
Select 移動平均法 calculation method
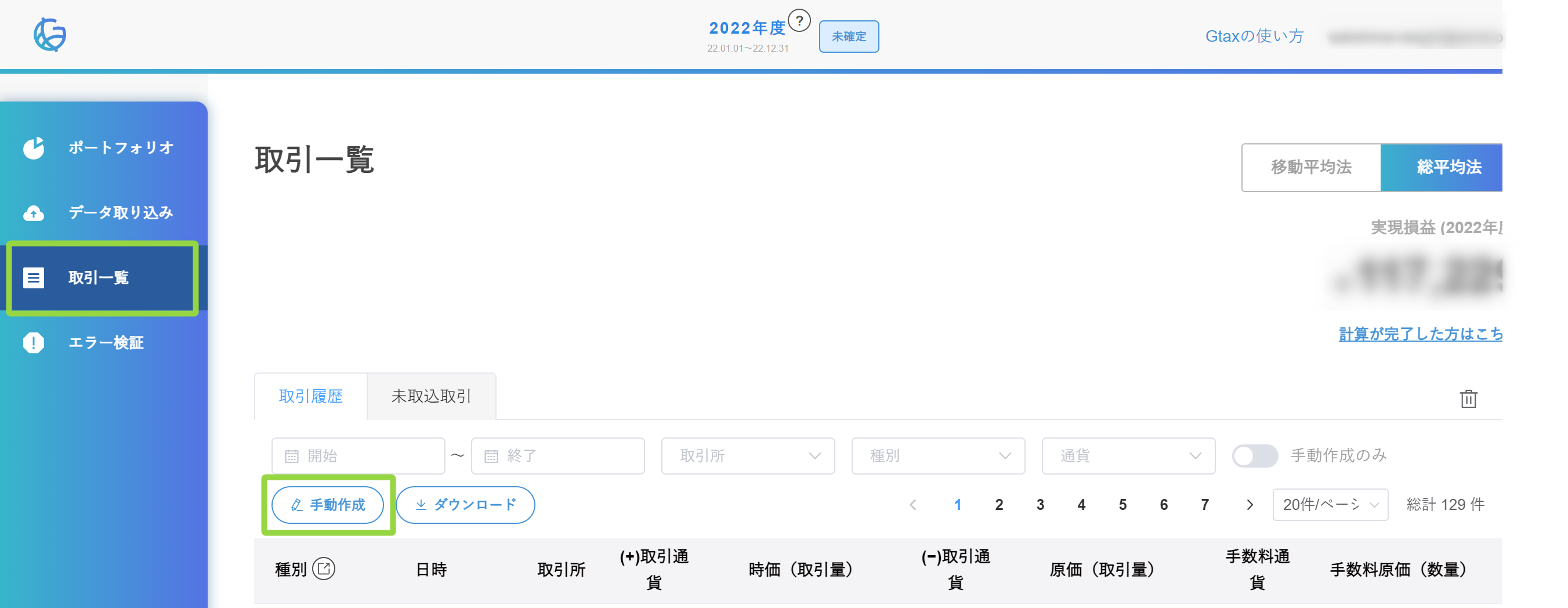pyautogui.click(x=1311, y=167)
